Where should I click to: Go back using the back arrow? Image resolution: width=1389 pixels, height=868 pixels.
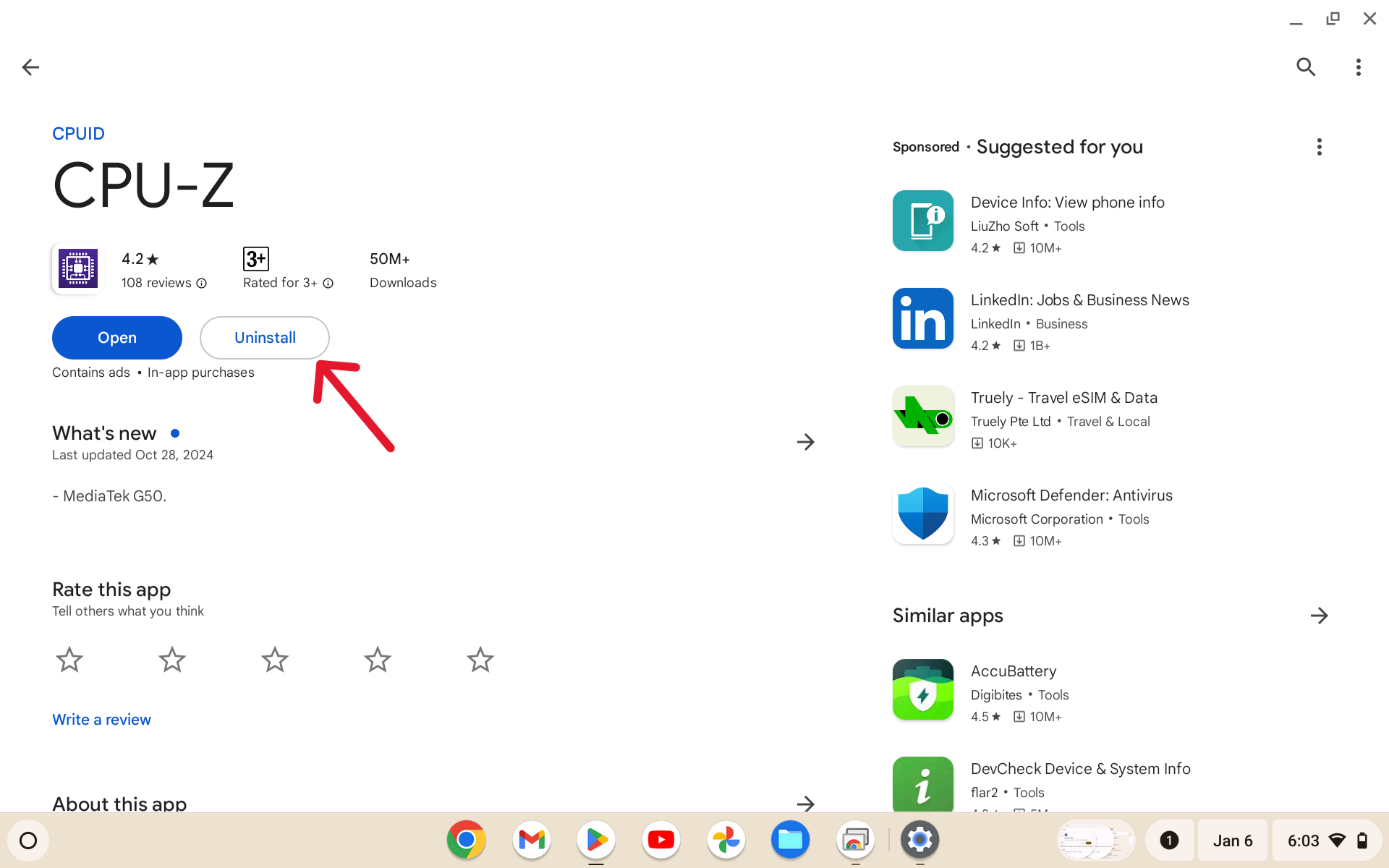30,67
